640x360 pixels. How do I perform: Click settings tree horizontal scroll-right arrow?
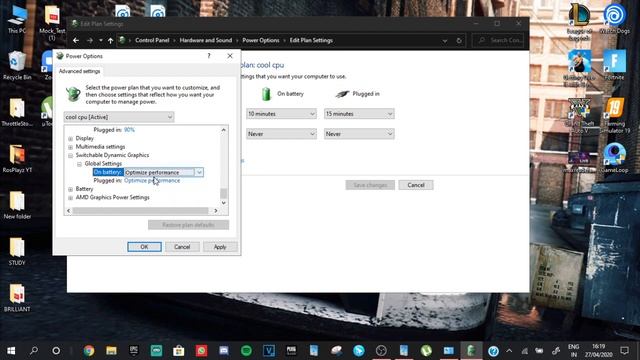tap(216, 211)
